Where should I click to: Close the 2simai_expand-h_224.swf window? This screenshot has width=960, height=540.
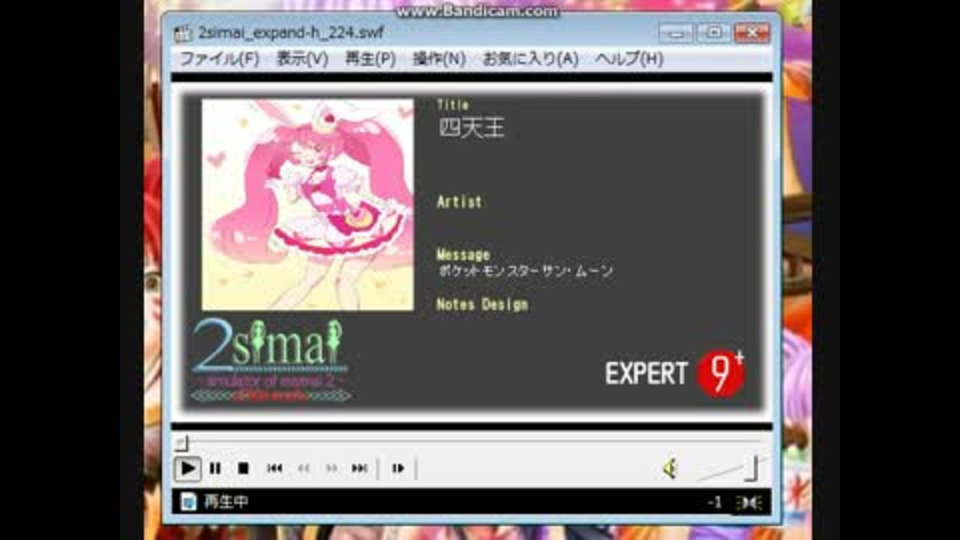click(x=752, y=33)
